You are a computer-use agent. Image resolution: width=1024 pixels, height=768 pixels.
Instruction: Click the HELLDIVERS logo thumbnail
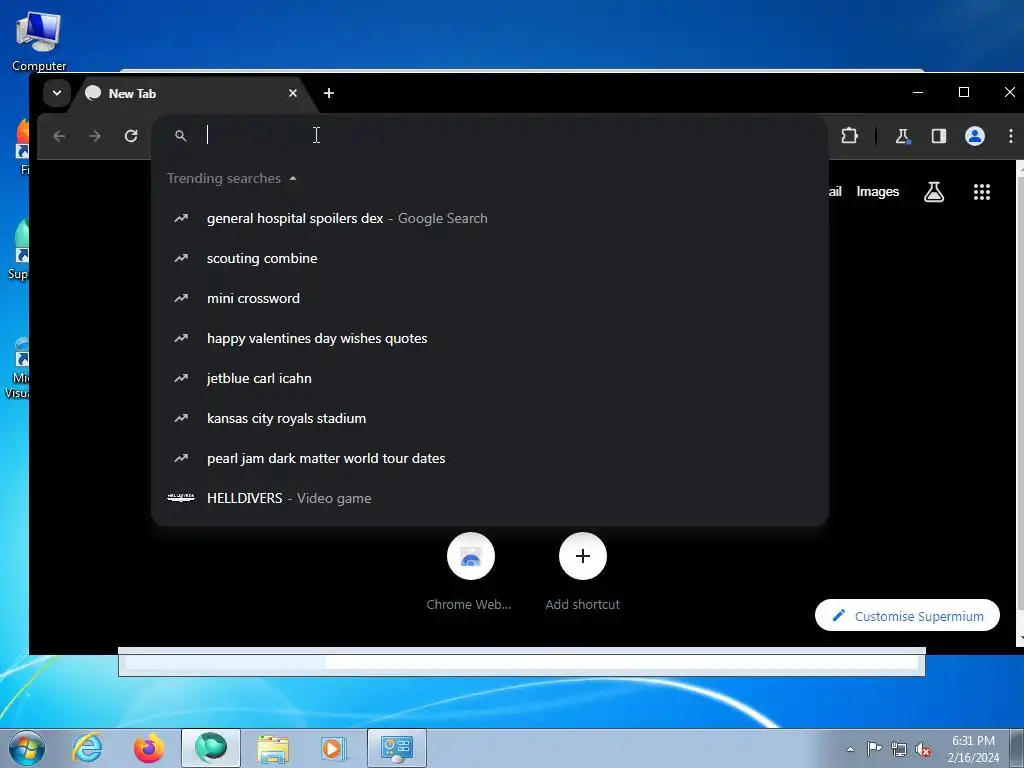(181, 498)
